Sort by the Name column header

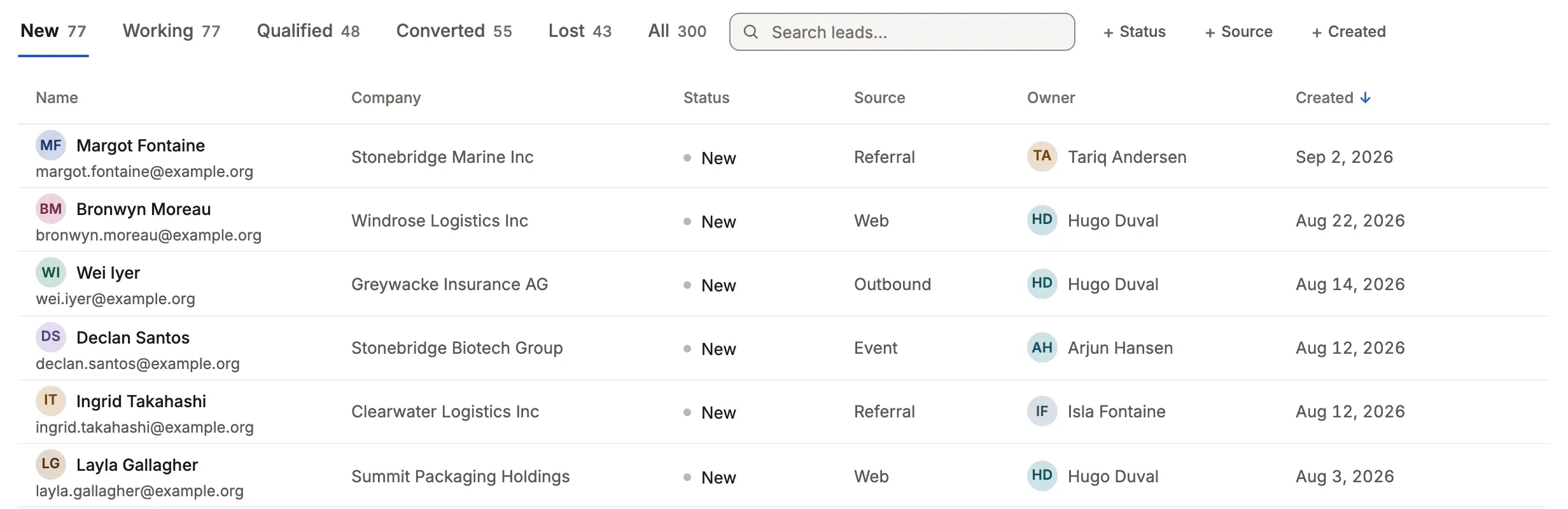[x=57, y=98]
